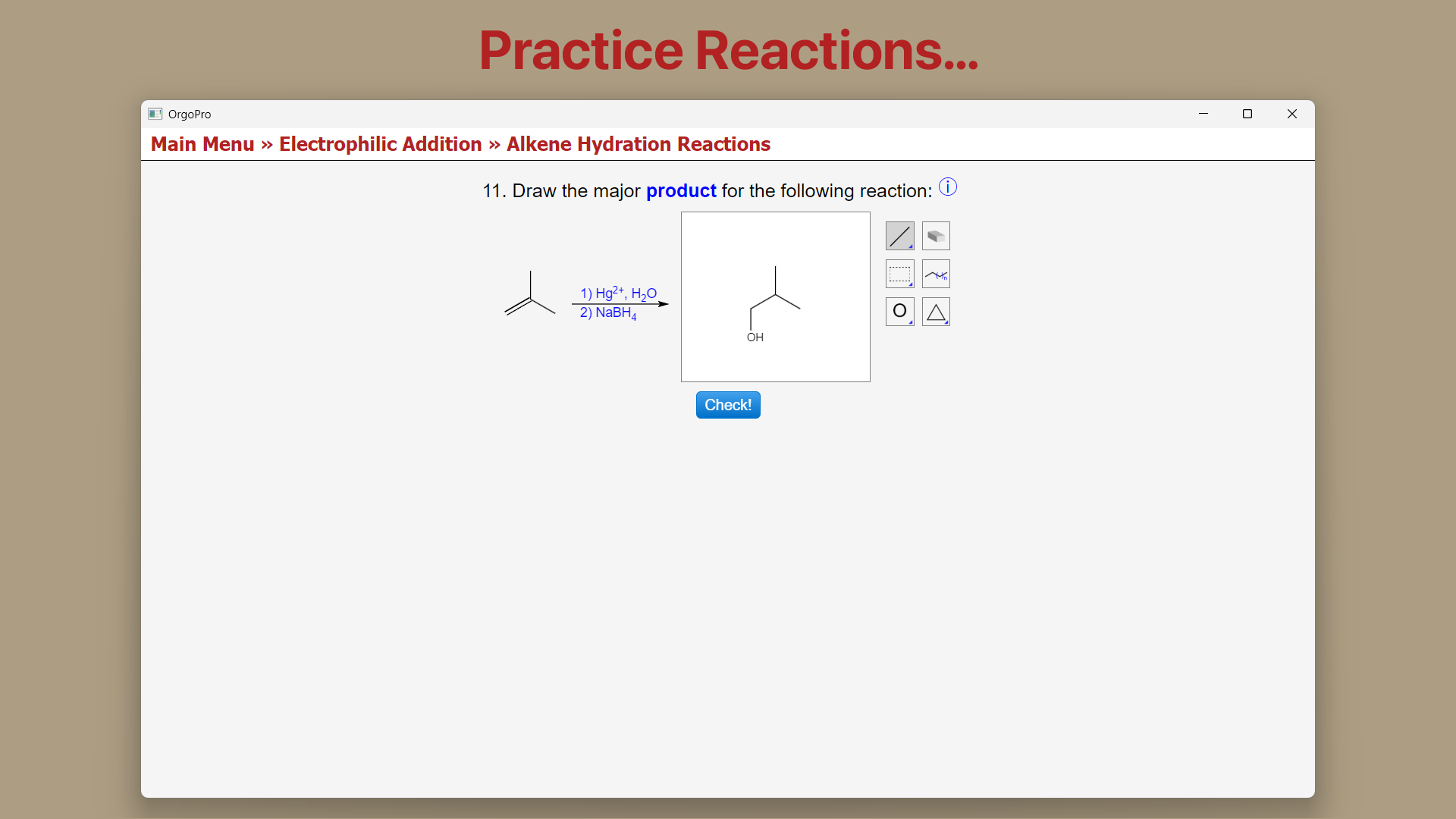The width and height of the screenshot is (1456, 819).
Task: Click the OrgoPro app icon in title bar
Action: point(155,114)
